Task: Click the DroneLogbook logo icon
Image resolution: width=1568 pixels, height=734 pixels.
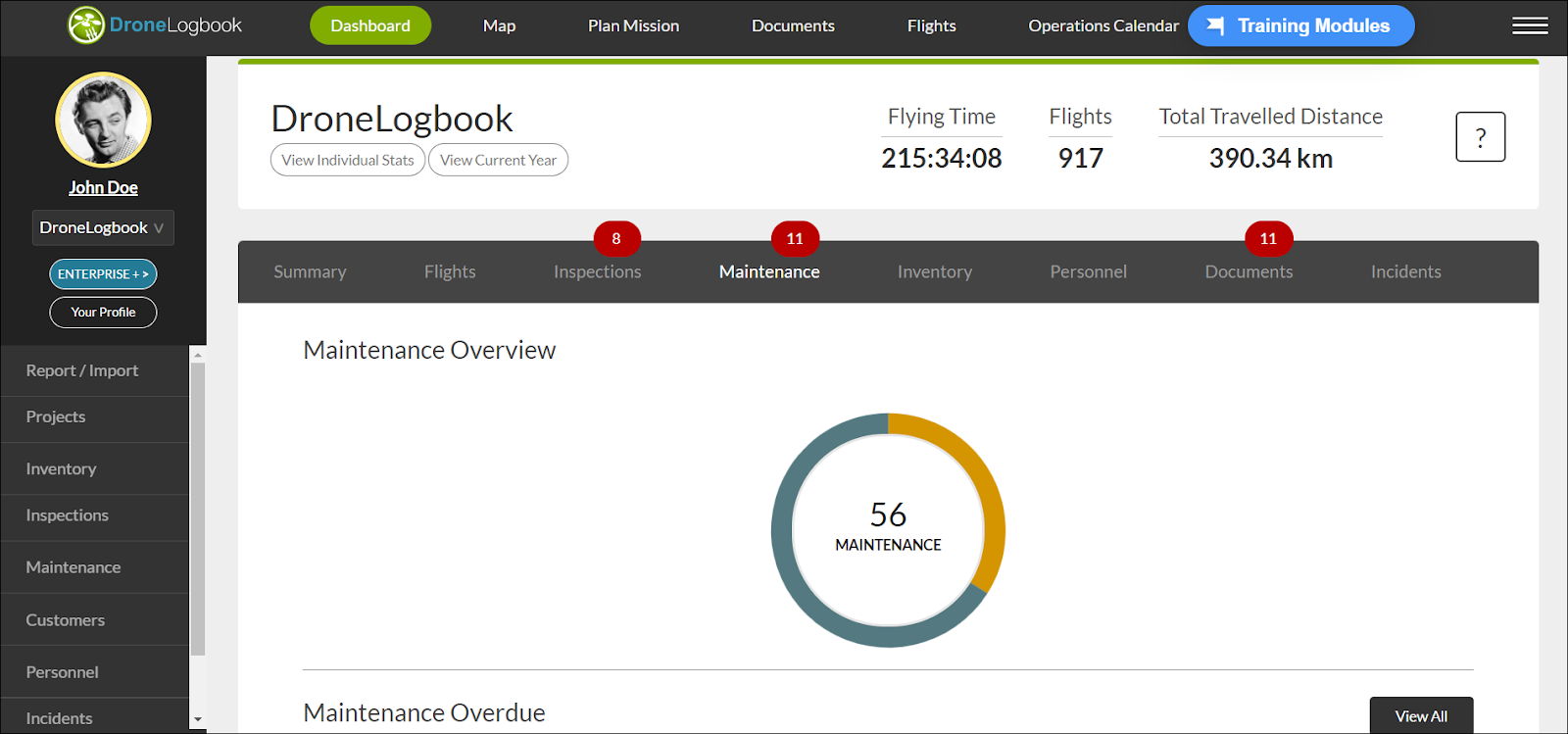Action: click(x=86, y=25)
